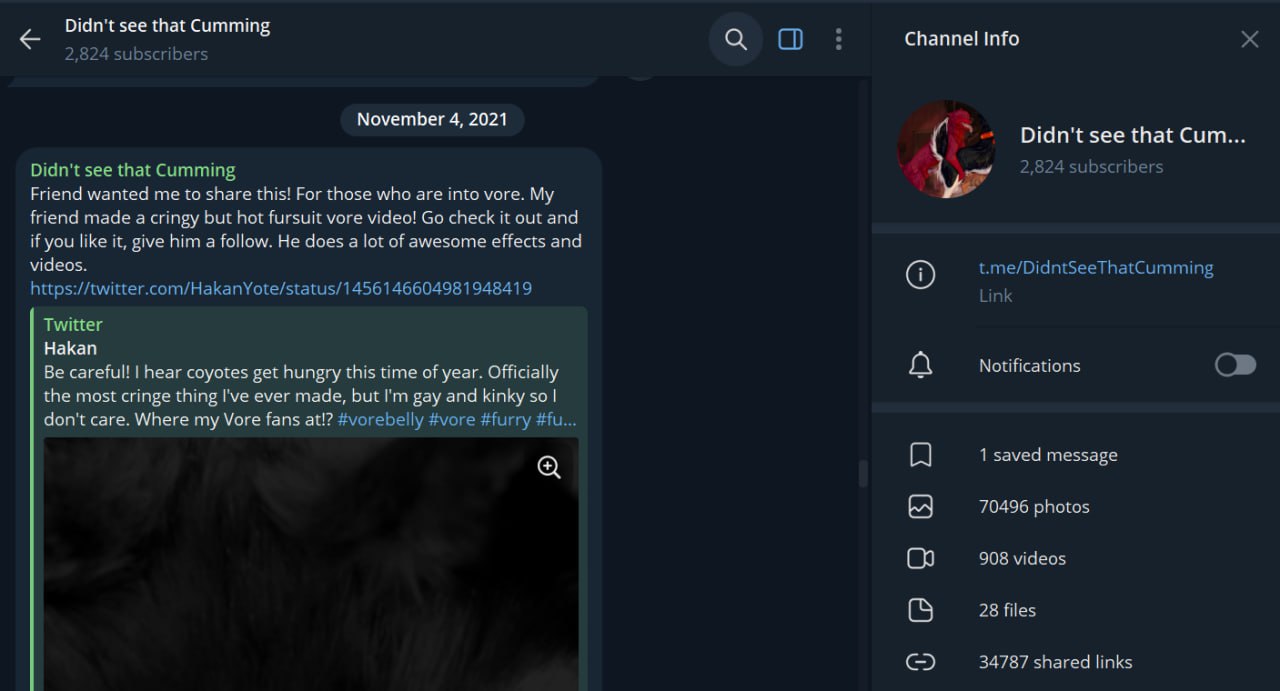Viewport: 1280px width, 691px height.
Task: Click the preview text starting "Be careful!"
Action: pos(310,395)
